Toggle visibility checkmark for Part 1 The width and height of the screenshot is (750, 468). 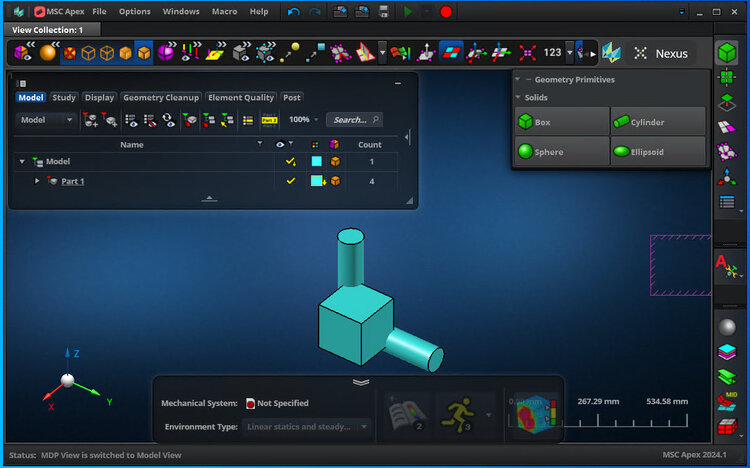point(291,181)
